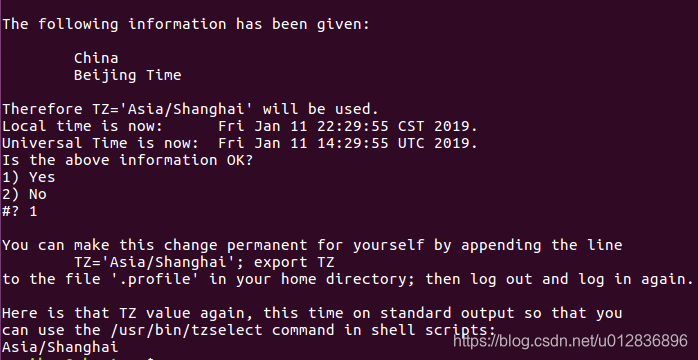Click the 'Here is that TZ value again' line
This screenshot has height=360, width=698.
click(312, 313)
